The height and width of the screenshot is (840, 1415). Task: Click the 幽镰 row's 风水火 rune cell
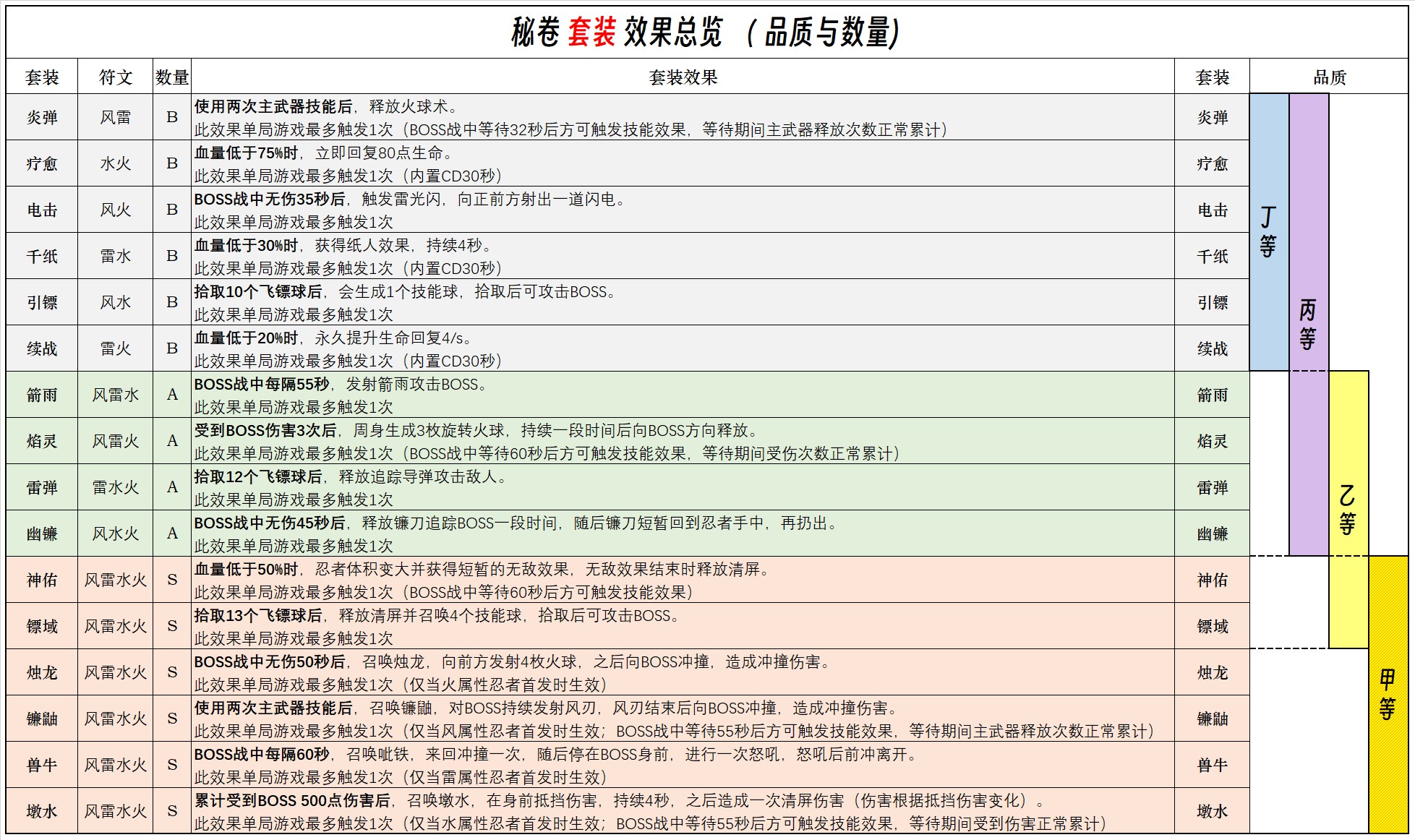click(115, 533)
